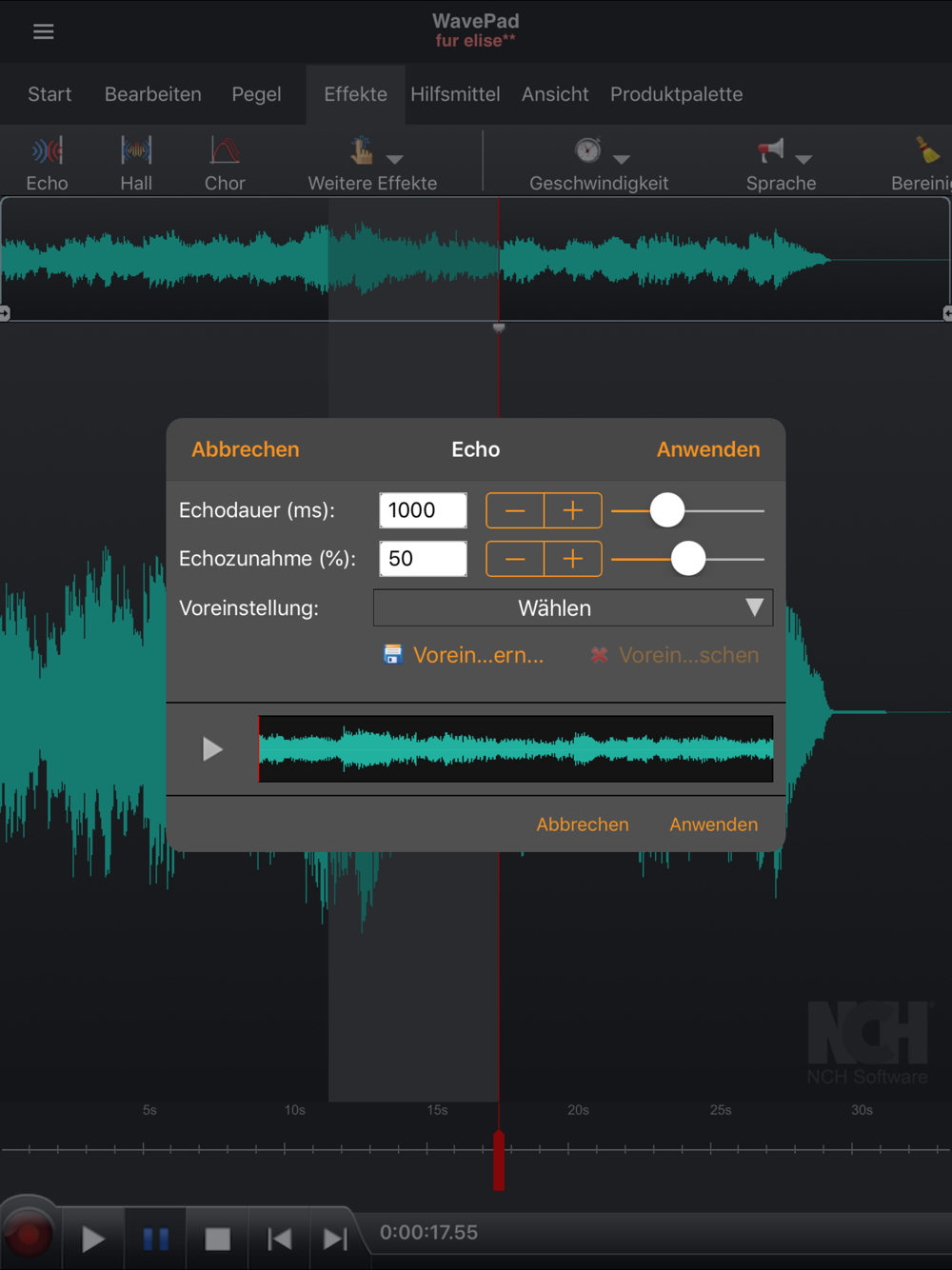
Task: Click the 10s mark on time ruler
Action: [x=295, y=1110]
